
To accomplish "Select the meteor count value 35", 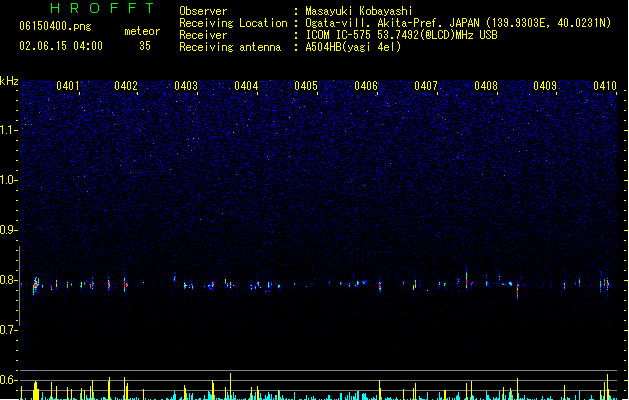I will pos(145,46).
